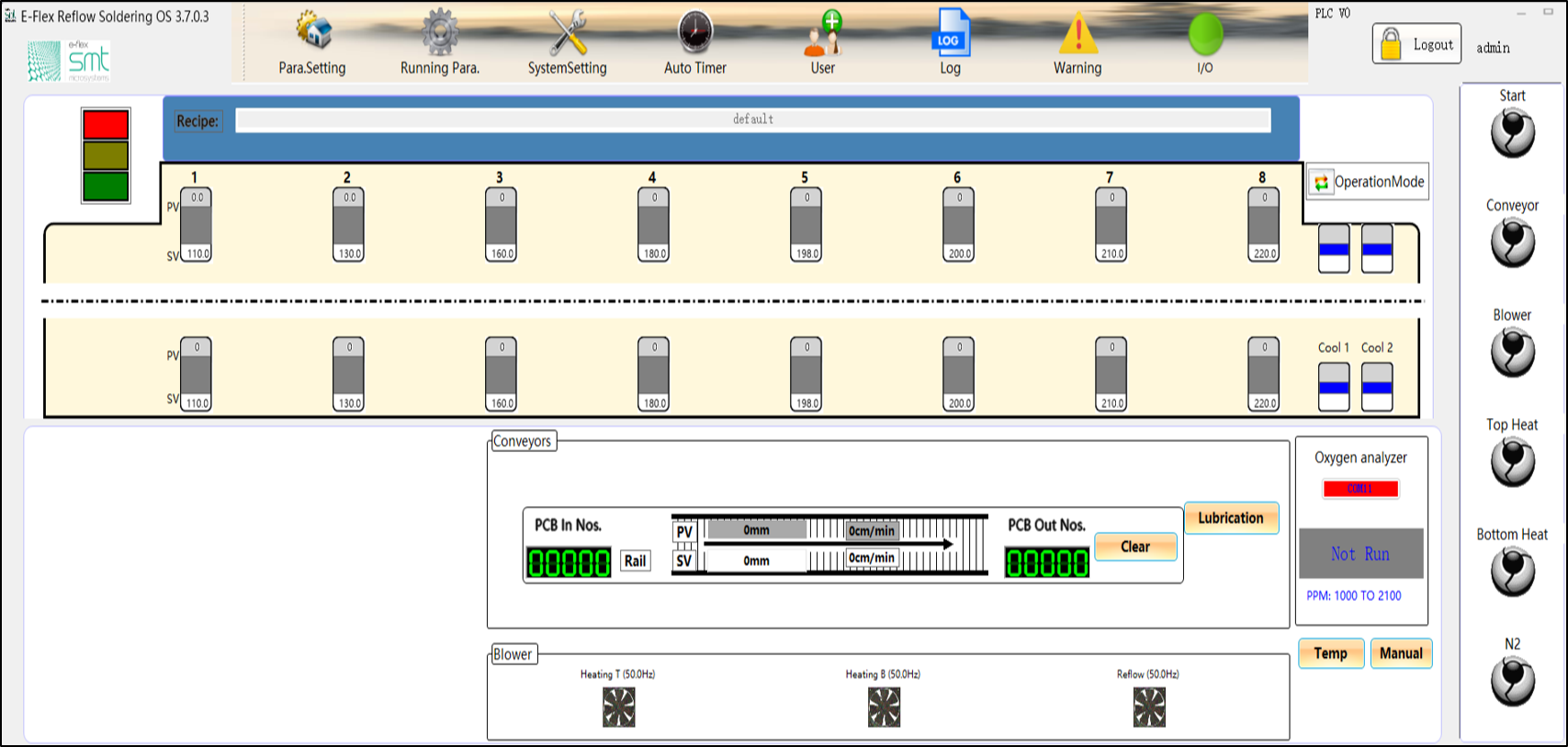The width and height of the screenshot is (1568, 747).
Task: Click the e-flex smt logo
Action: click(69, 61)
